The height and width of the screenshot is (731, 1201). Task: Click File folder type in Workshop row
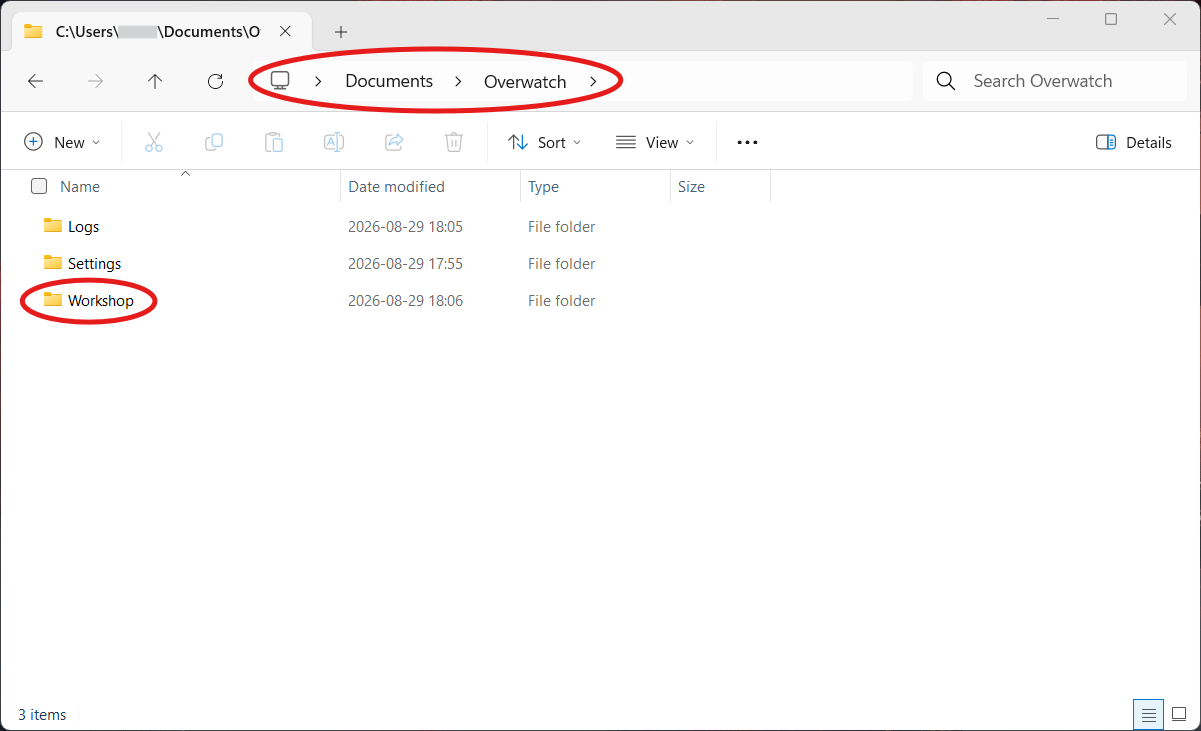click(x=562, y=301)
